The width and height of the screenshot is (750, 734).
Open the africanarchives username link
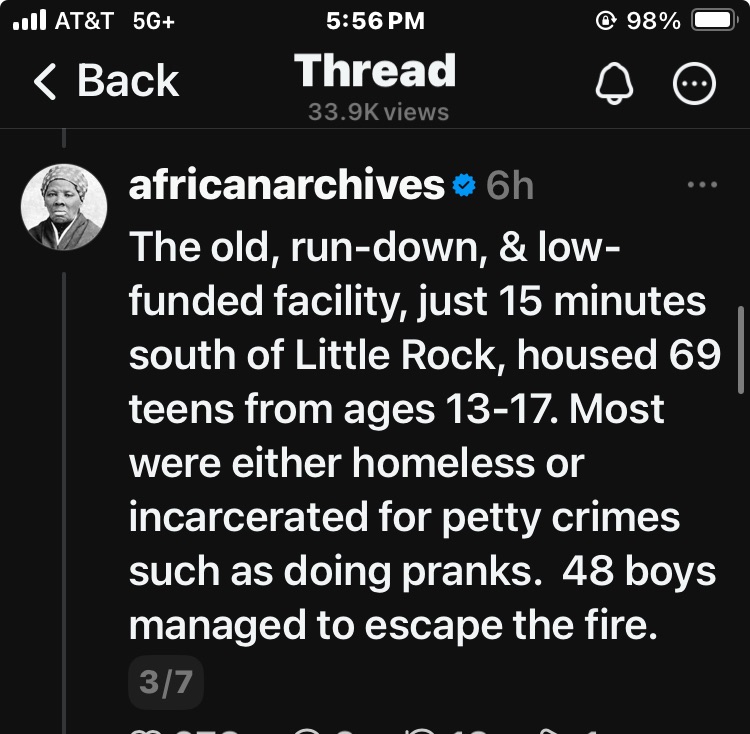point(286,185)
